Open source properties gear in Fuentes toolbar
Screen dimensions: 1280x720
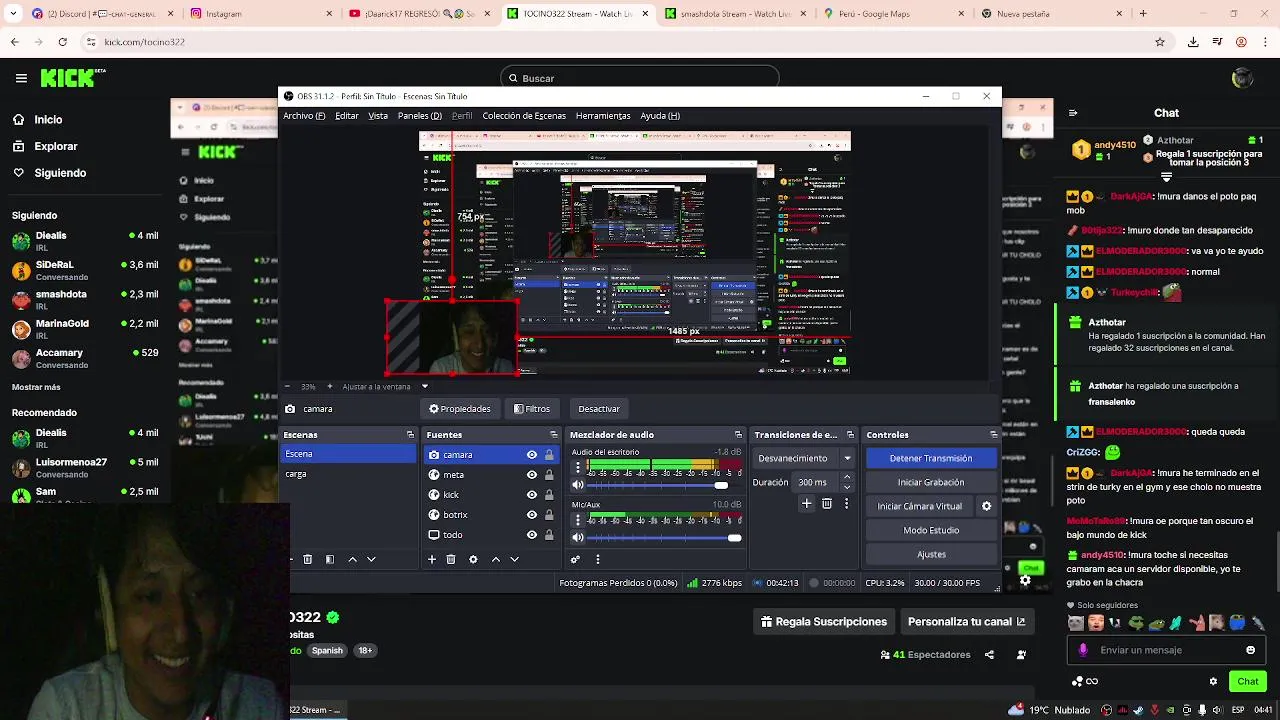click(x=473, y=560)
